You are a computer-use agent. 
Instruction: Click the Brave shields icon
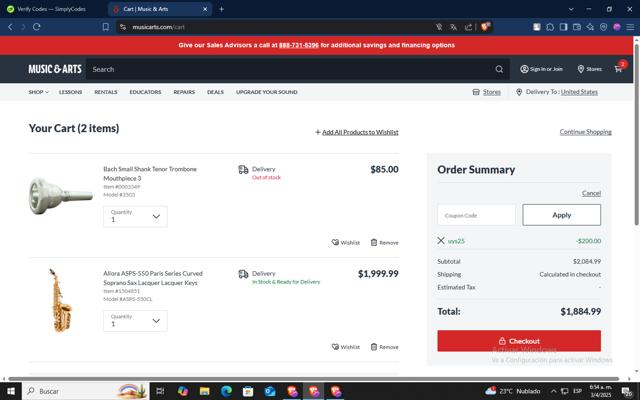[485, 27]
